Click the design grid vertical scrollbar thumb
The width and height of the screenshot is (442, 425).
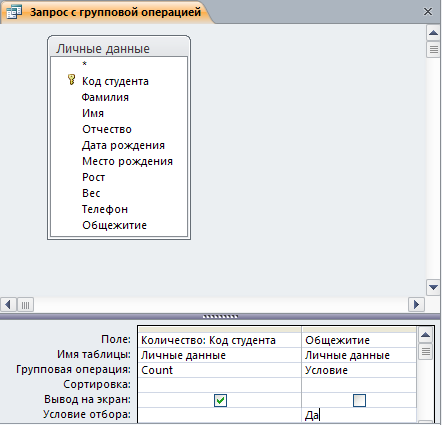(426, 351)
